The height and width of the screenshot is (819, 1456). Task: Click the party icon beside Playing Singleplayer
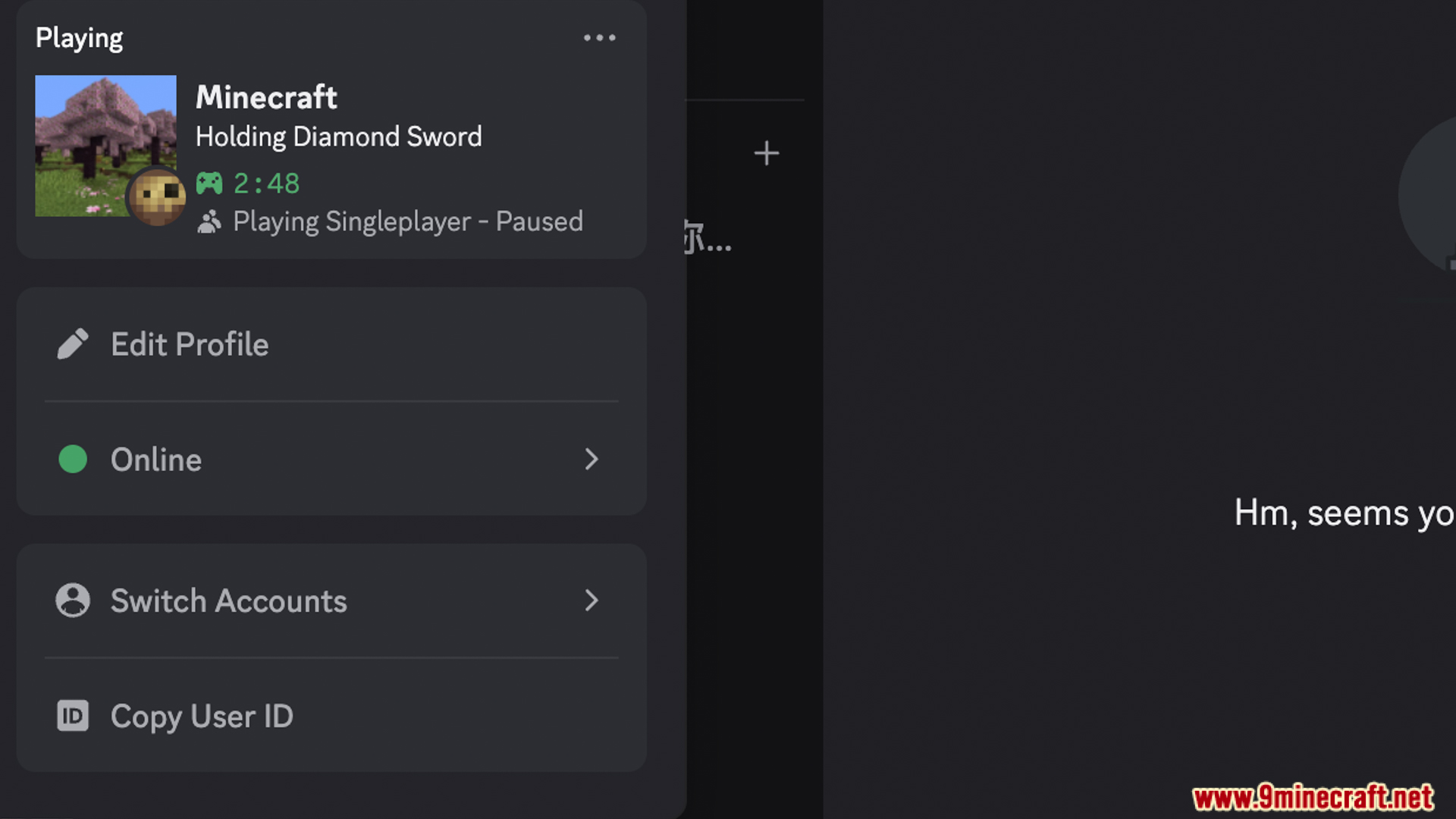click(209, 222)
